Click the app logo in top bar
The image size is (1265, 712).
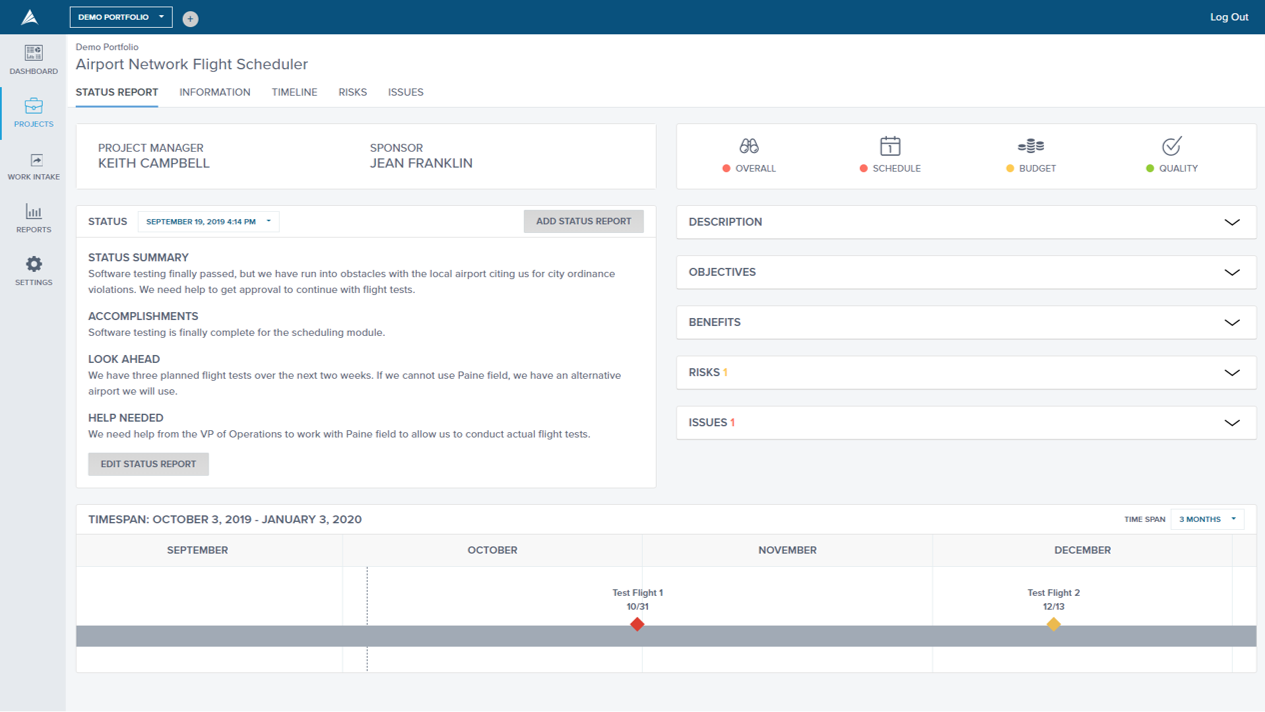click(30, 17)
